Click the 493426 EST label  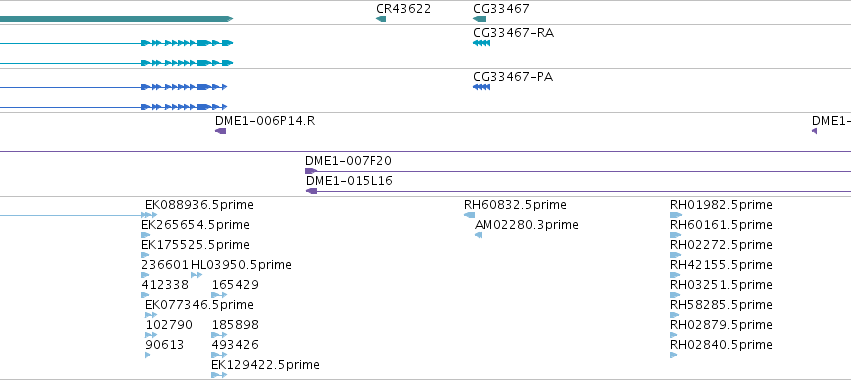235,345
